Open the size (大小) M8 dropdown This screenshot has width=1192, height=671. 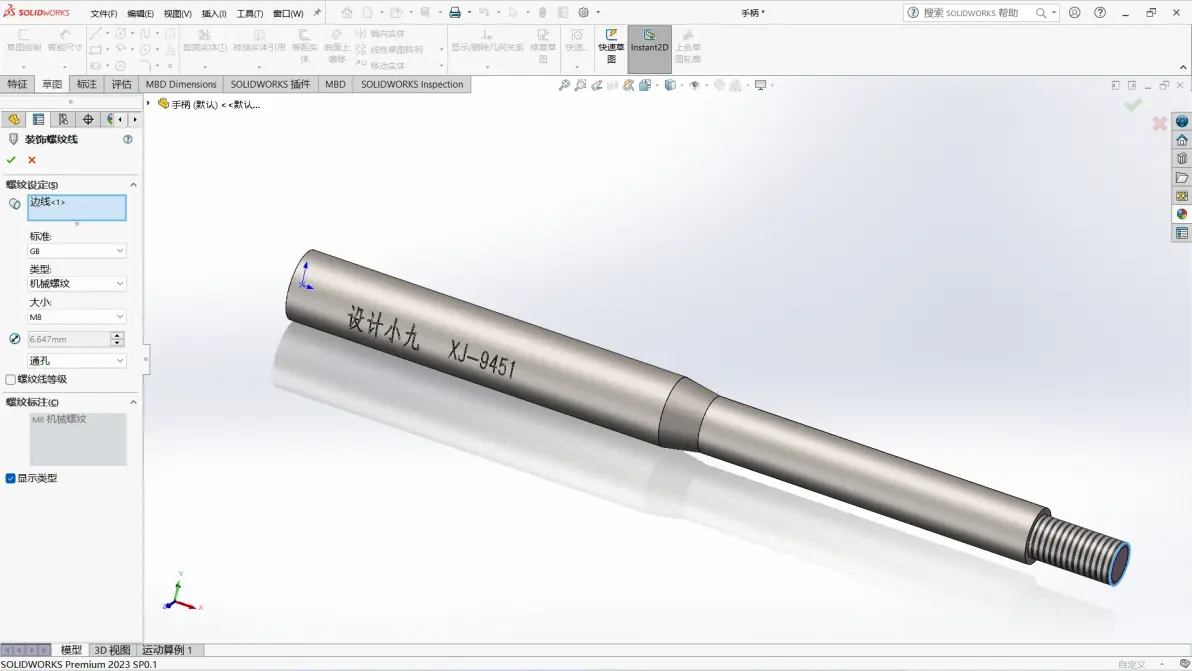click(x=77, y=317)
